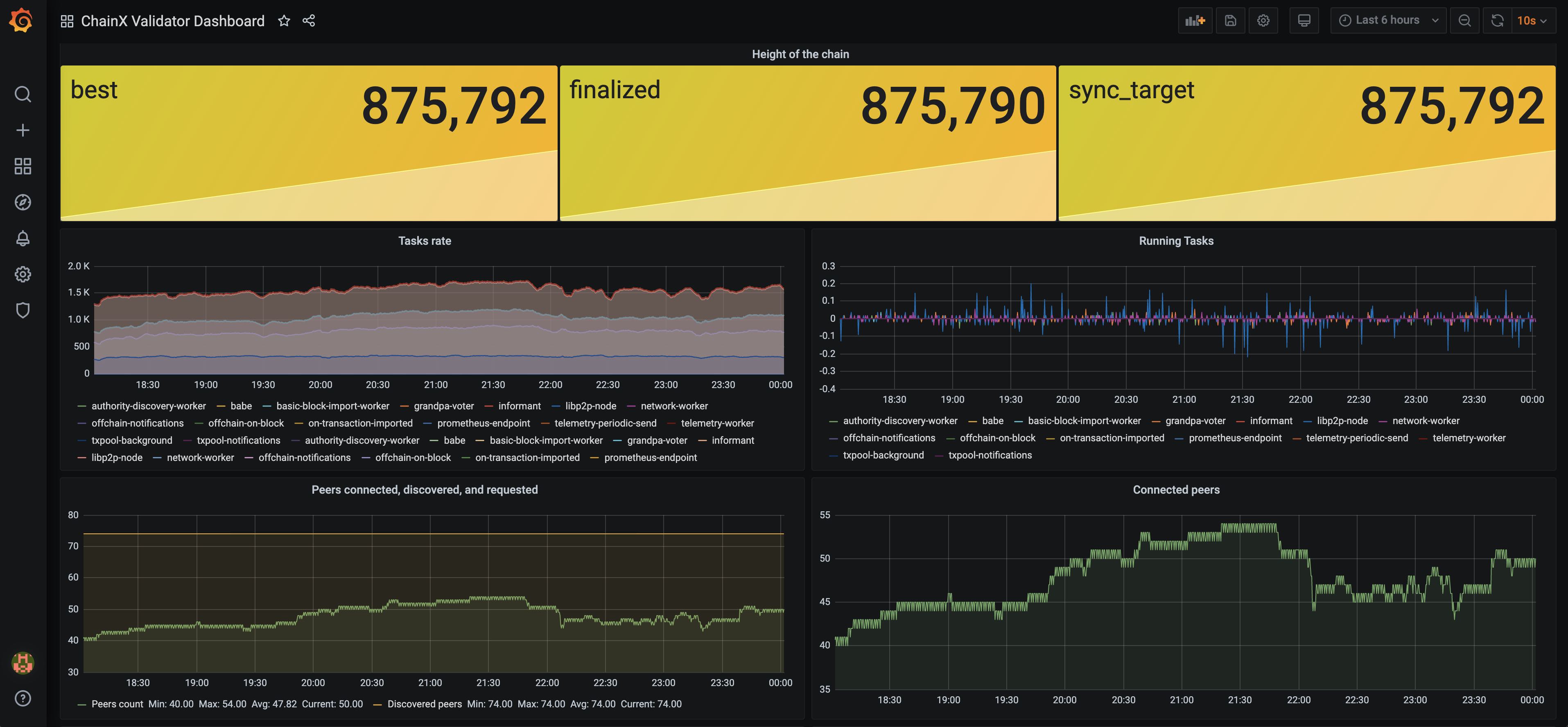1568x727 pixels.
Task: Click the sidebar Search icon
Action: 23,94
